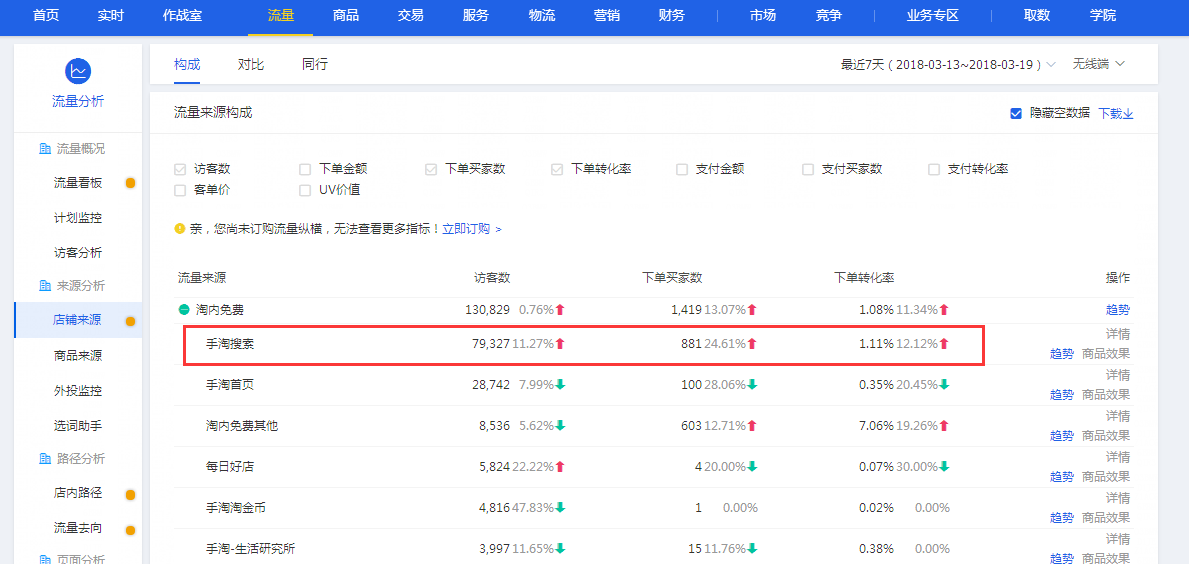Screen dimensions: 1189x564
Task: Open 访客分析 in sidebar
Action: point(77,252)
